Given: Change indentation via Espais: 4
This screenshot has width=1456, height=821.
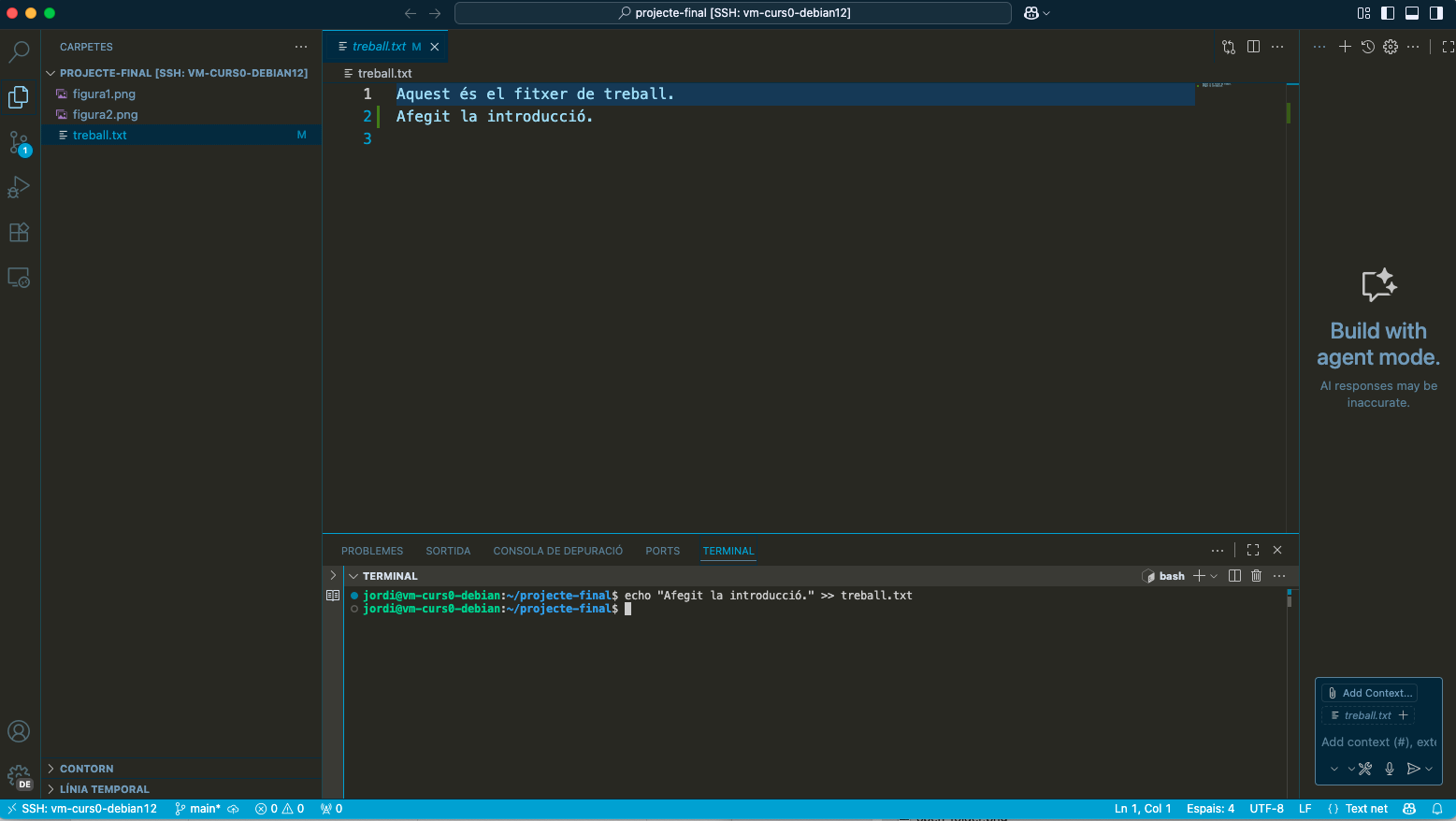Looking at the screenshot, I should click(x=1210, y=809).
